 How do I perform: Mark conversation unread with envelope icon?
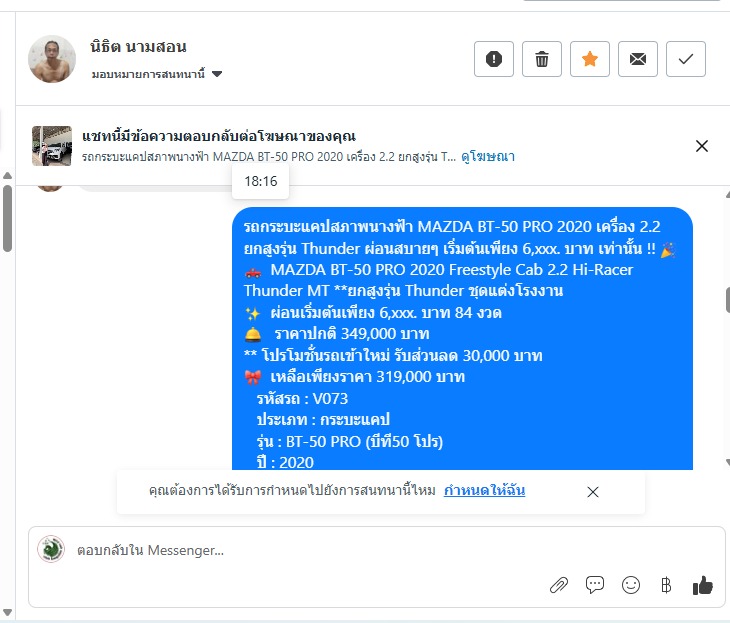(x=637, y=59)
